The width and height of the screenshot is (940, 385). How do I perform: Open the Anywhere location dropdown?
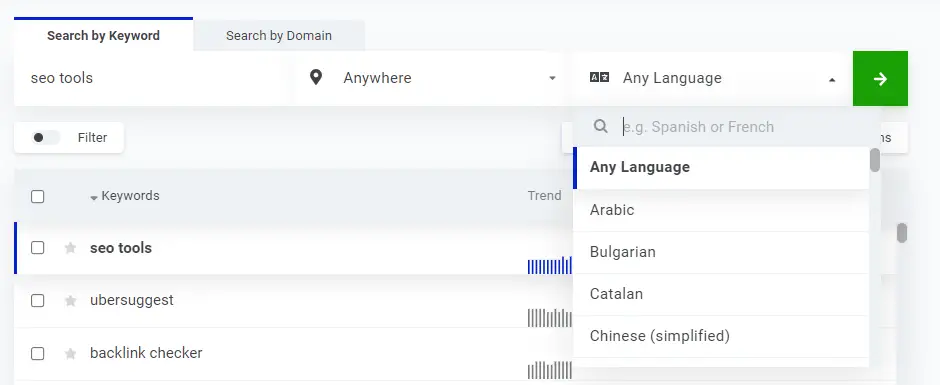pyautogui.click(x=429, y=79)
